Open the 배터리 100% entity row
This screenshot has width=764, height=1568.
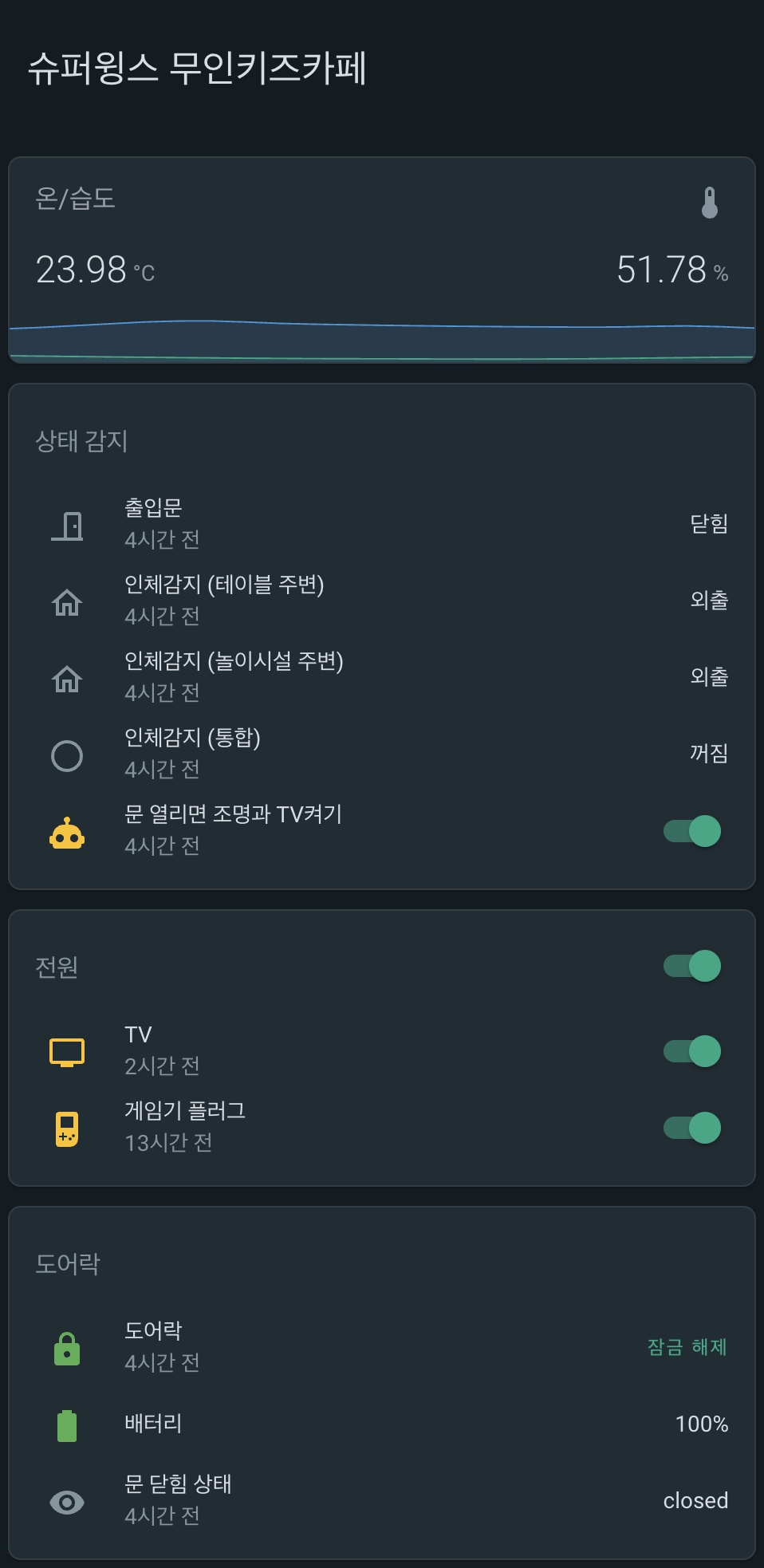point(381,1424)
